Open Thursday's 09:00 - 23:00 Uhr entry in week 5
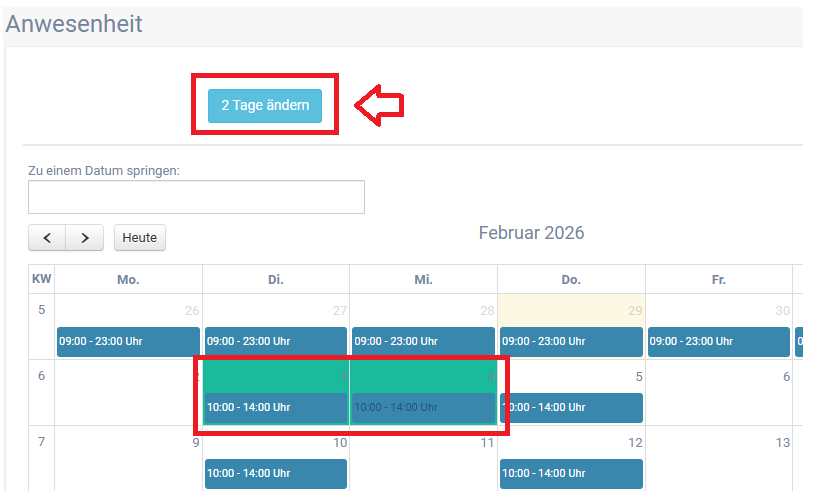 pyautogui.click(x=571, y=341)
